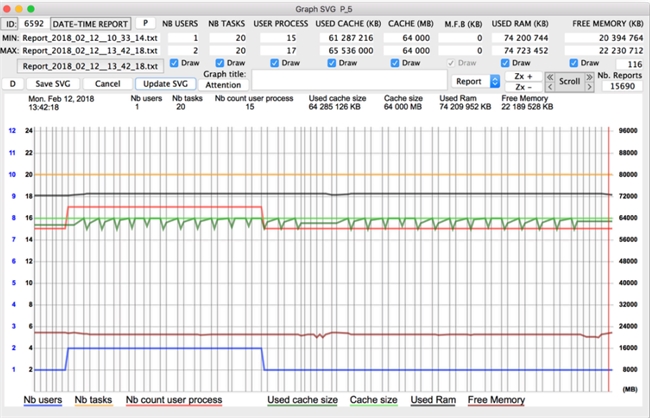
Task: Click the Cancel button
Action: (107, 84)
